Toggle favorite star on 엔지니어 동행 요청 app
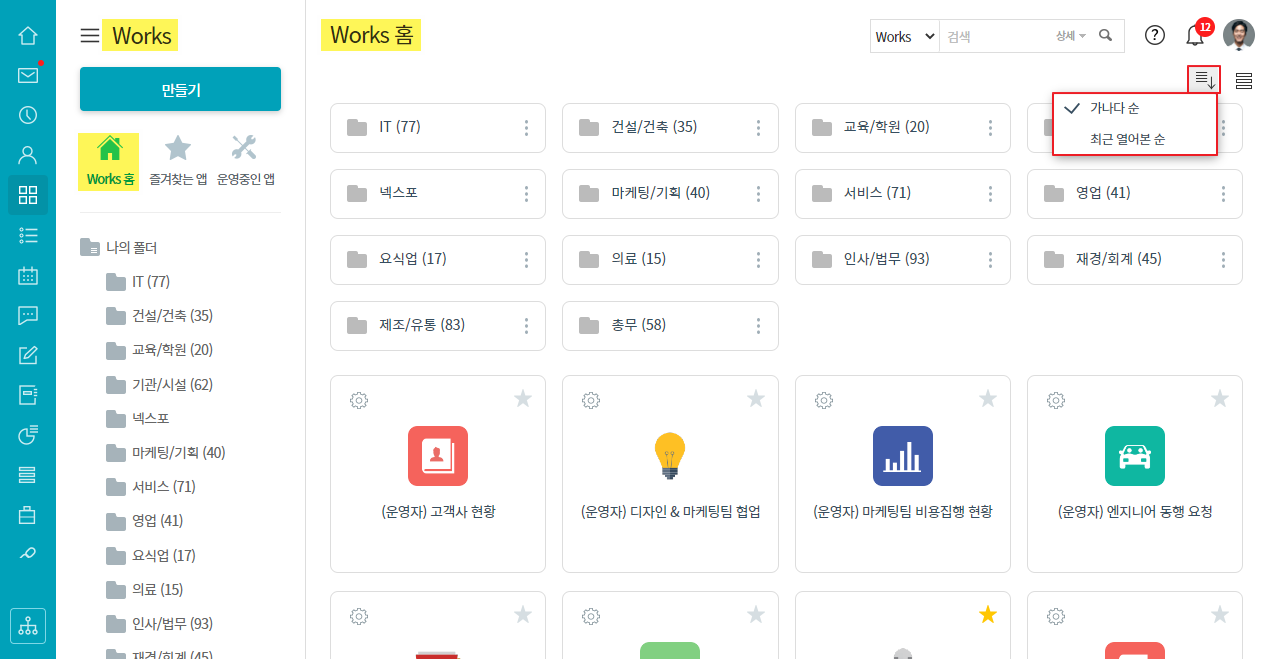 click(1220, 399)
